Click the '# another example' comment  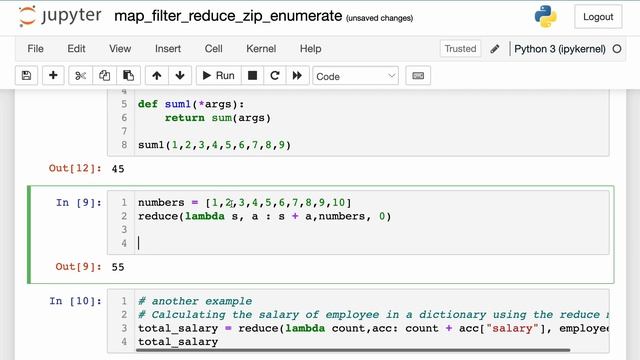195,301
